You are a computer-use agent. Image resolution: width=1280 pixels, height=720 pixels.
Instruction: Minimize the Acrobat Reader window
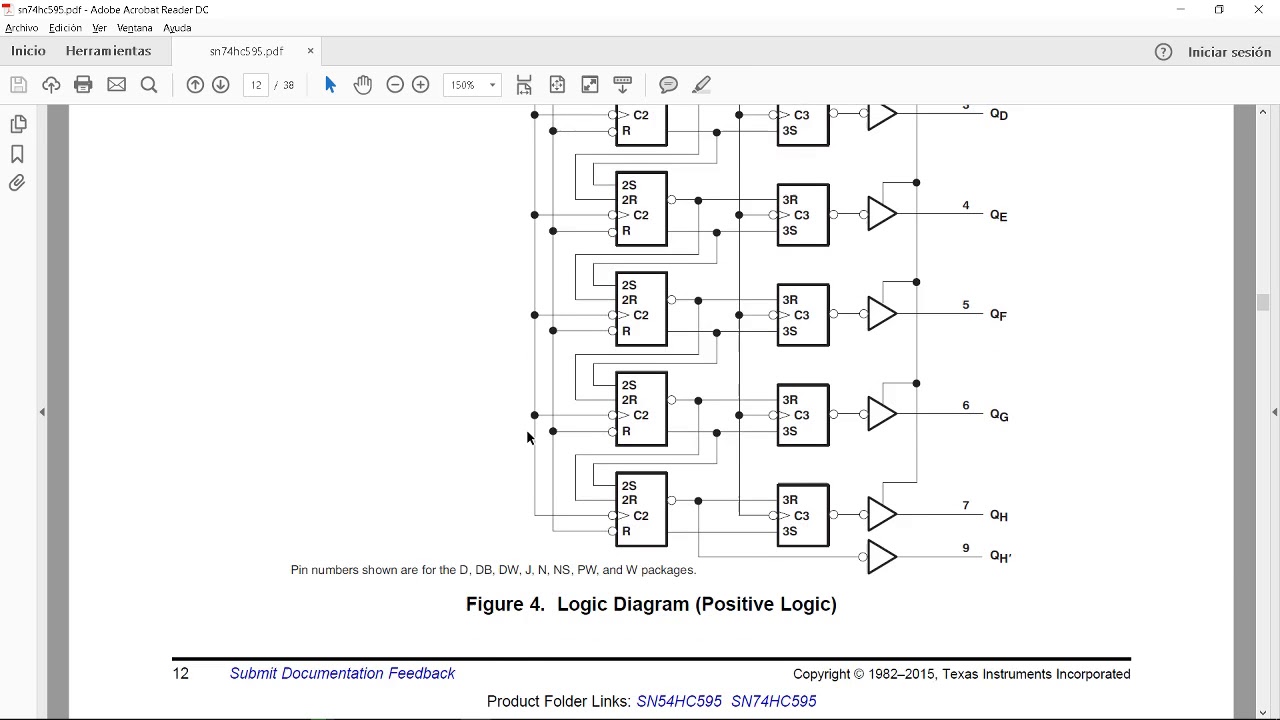click(x=1181, y=10)
